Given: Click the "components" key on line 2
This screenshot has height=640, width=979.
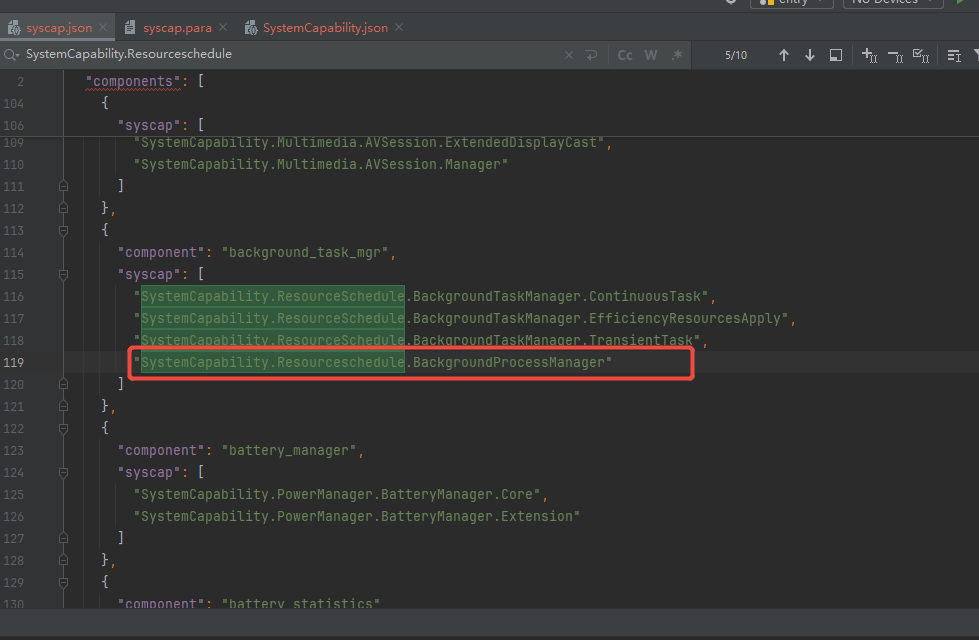Looking at the screenshot, I should 133,81.
